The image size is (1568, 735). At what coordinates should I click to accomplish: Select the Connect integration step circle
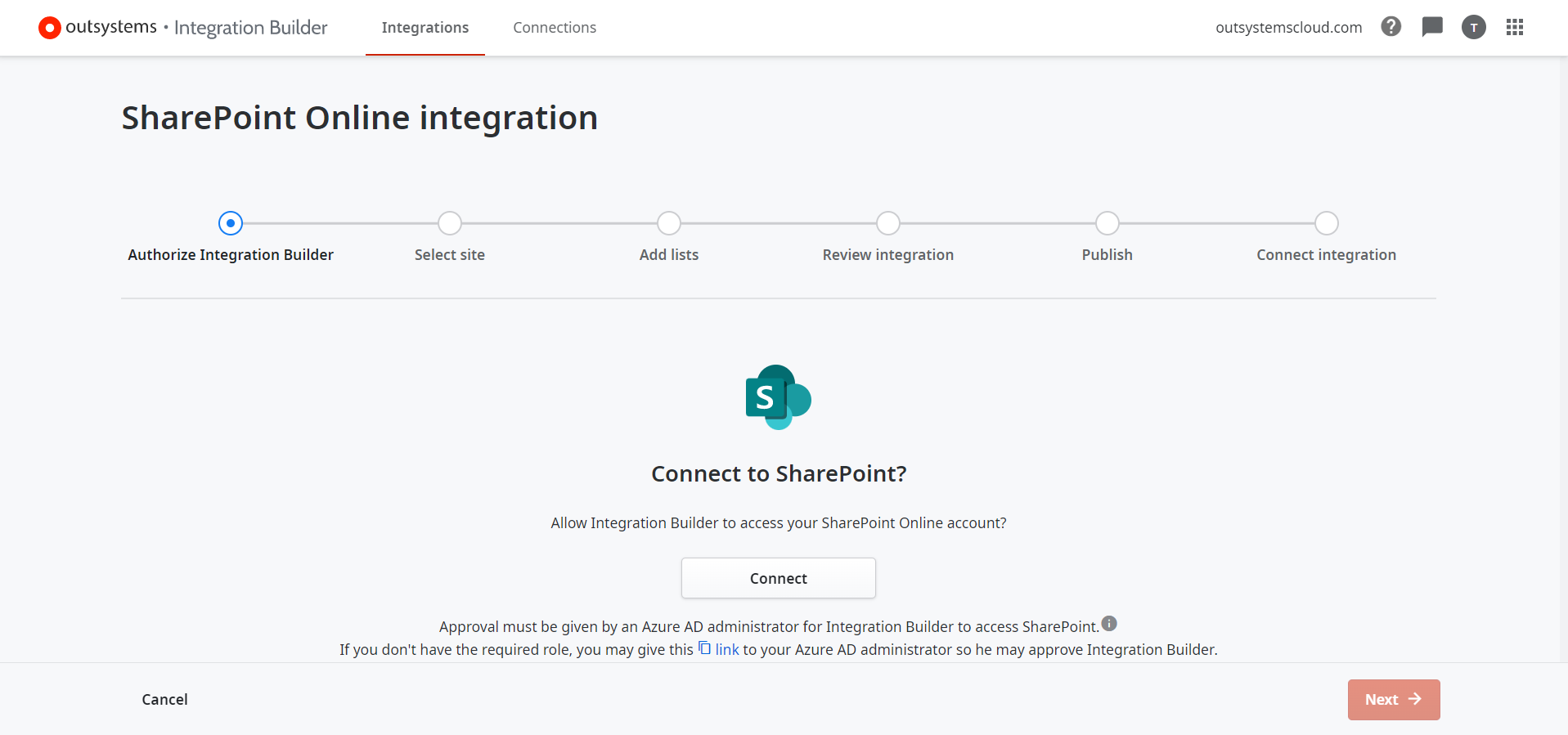point(1327,223)
